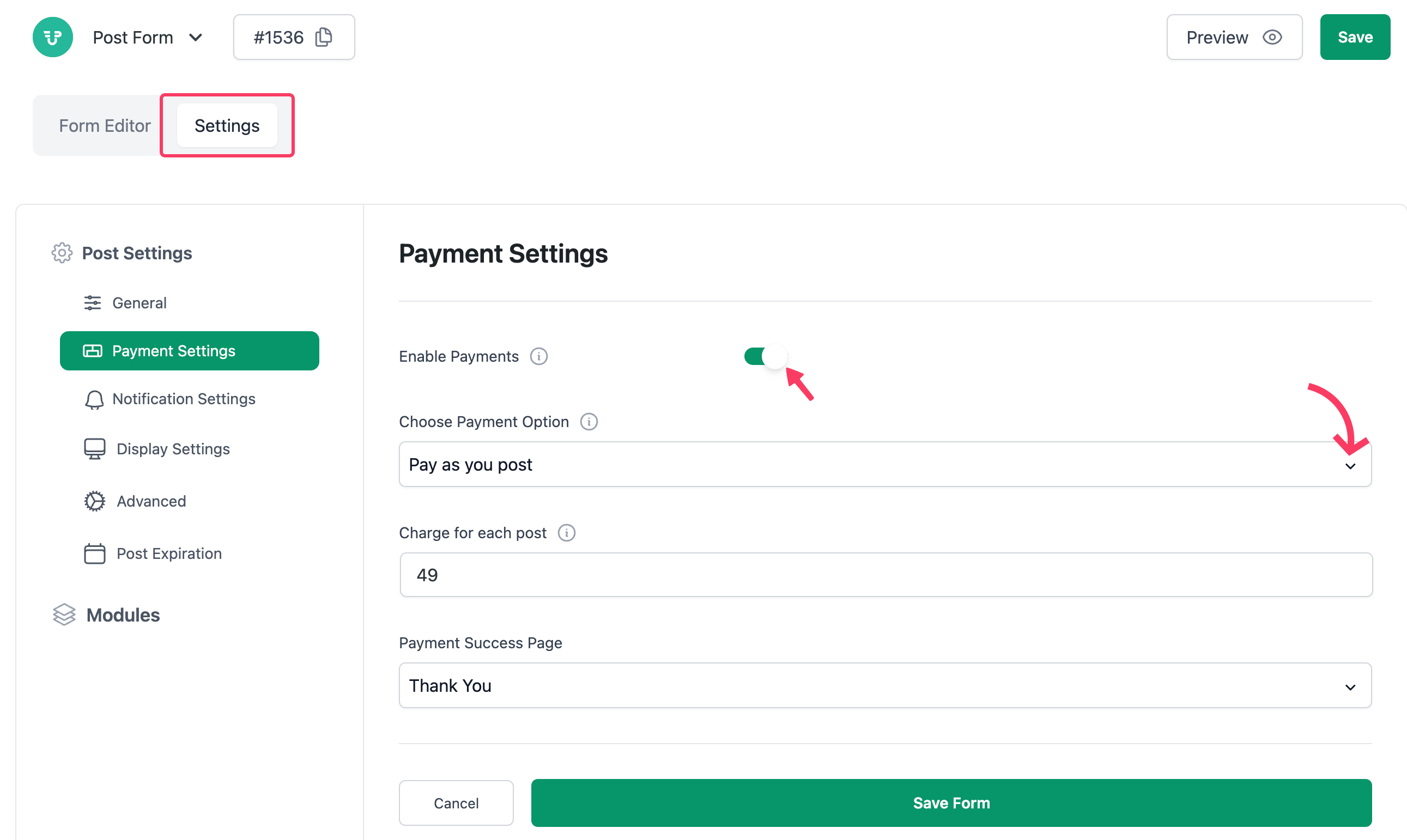
Task: Open the Preview with eye icon
Action: point(1234,38)
